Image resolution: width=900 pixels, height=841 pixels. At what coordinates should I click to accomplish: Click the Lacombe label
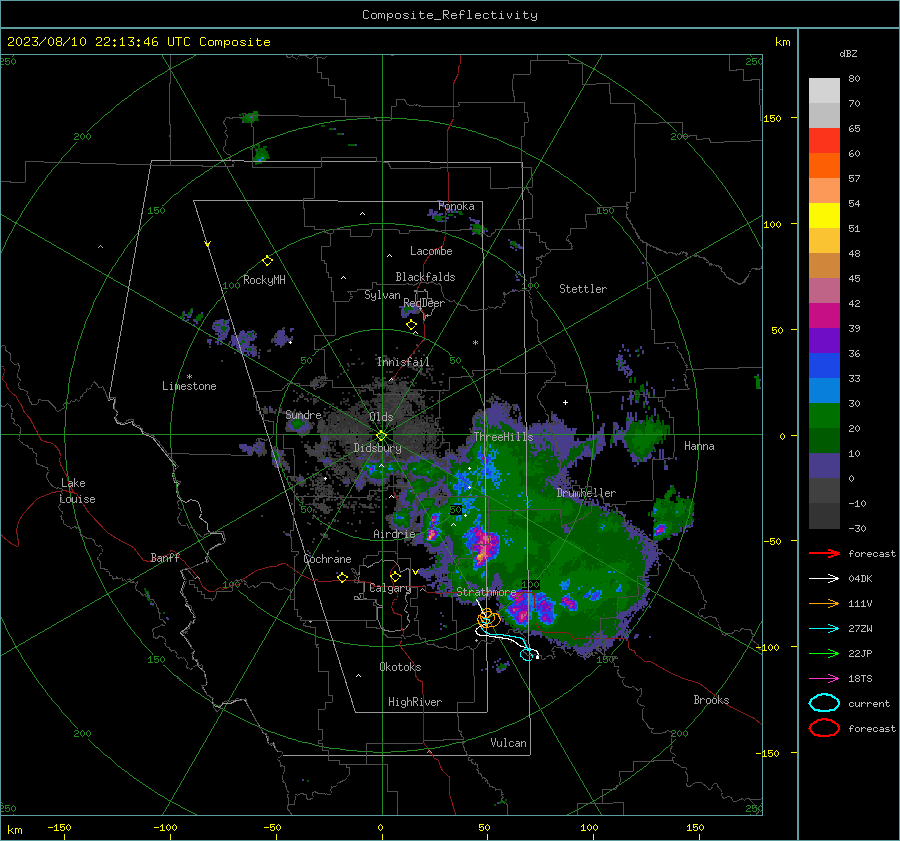[x=431, y=251]
